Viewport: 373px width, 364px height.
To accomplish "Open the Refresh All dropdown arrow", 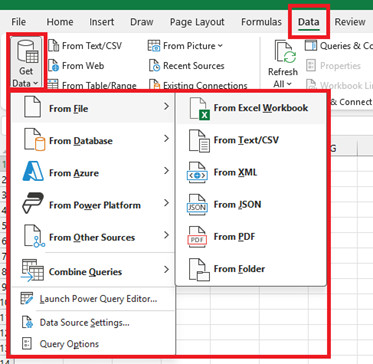I will [289, 84].
